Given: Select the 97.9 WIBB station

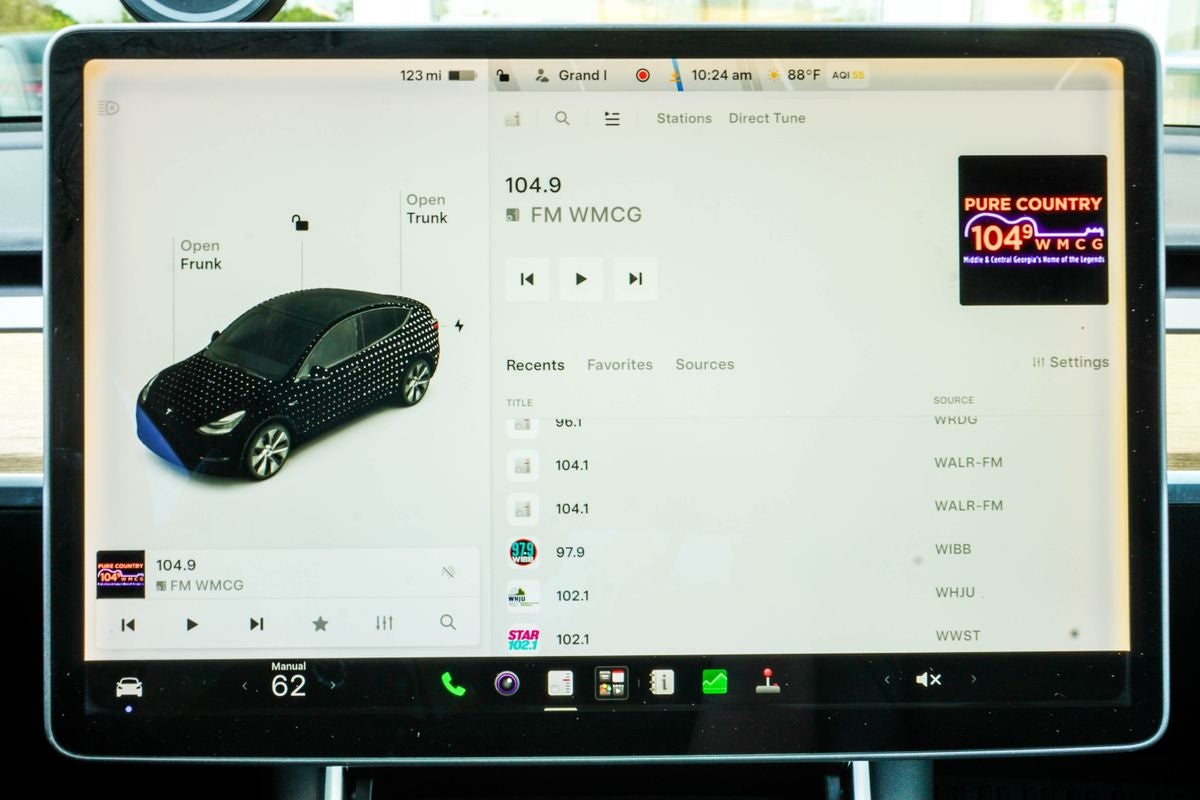Looking at the screenshot, I should 805,551.
